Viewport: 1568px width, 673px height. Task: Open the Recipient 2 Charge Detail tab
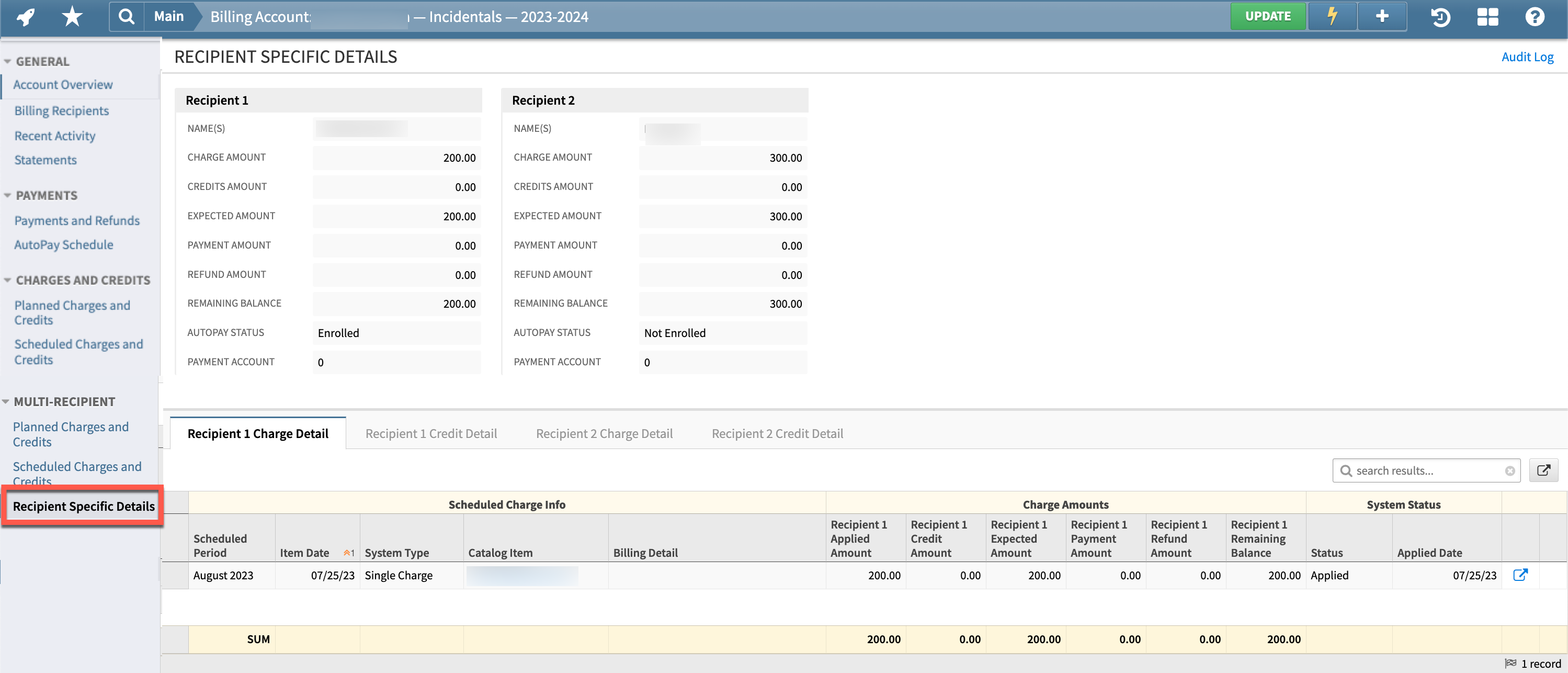[x=604, y=433]
